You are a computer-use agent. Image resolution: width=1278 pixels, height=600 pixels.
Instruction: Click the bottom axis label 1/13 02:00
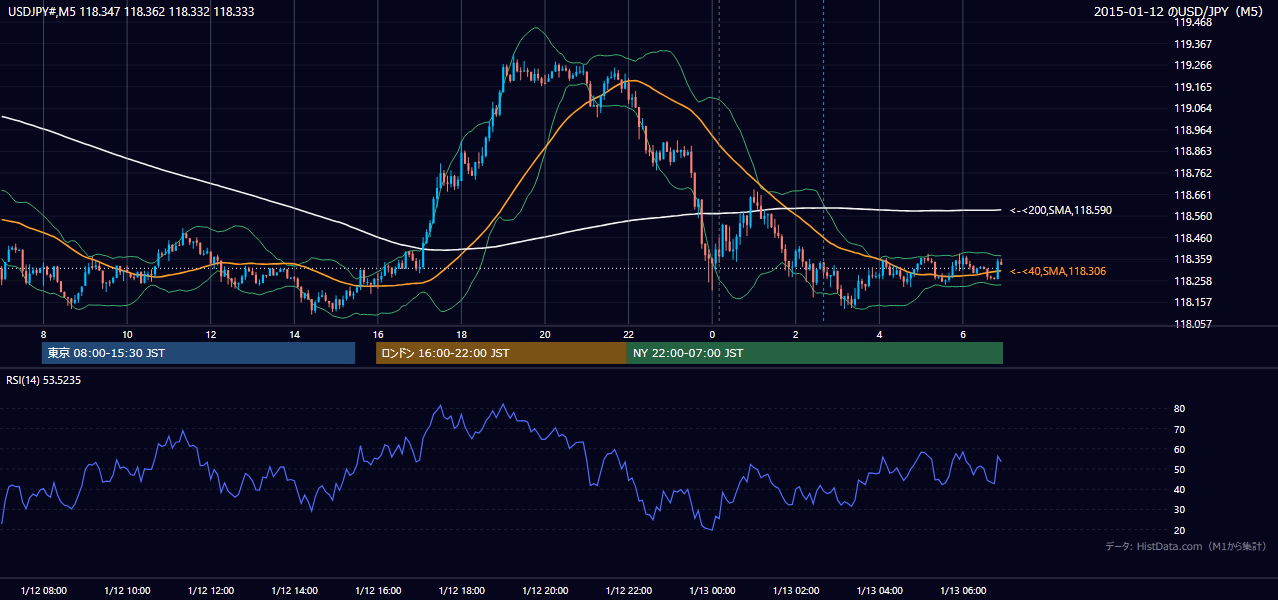pyautogui.click(x=796, y=590)
